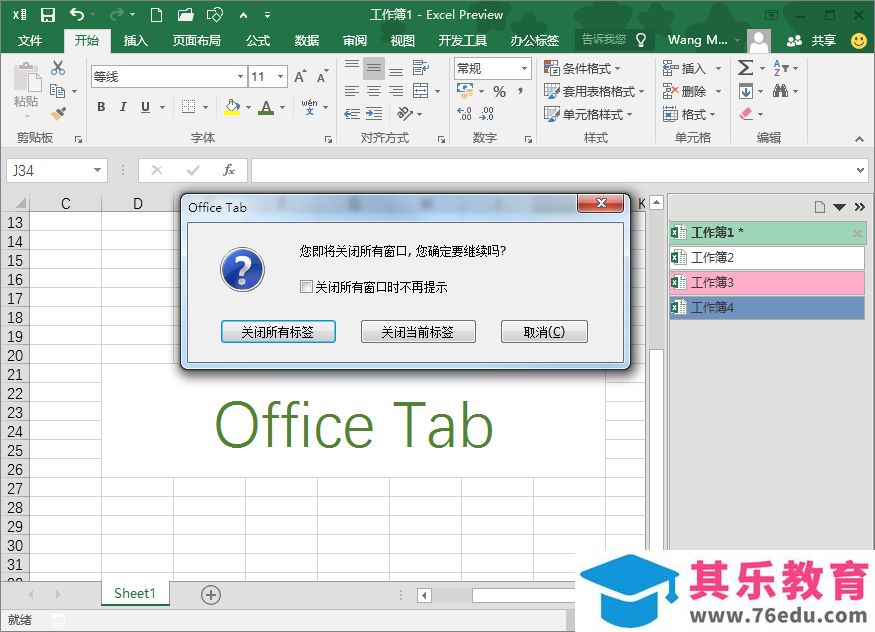Select the Sheet1 sheet tab

(x=134, y=594)
